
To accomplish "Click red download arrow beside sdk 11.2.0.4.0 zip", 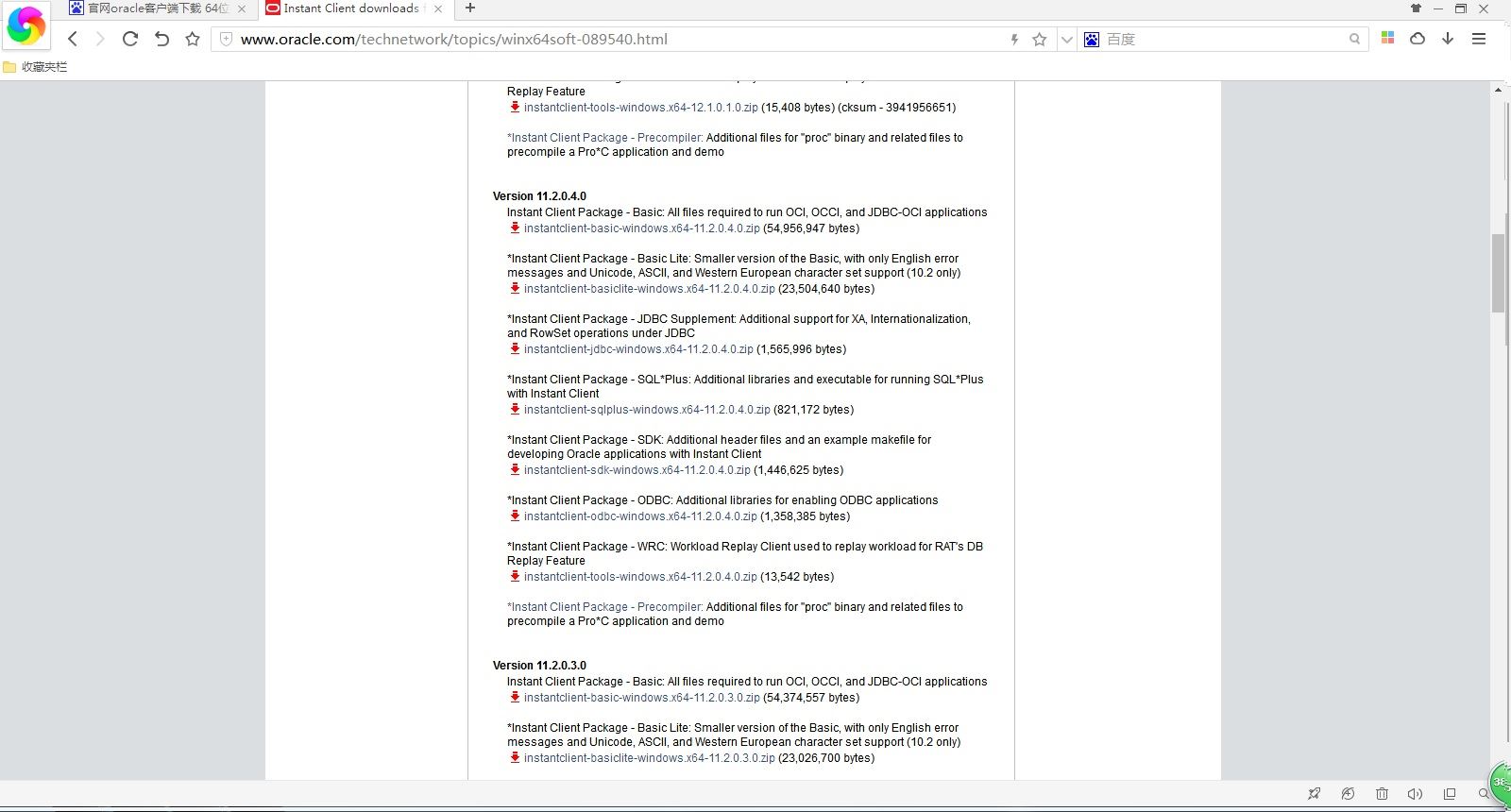I will (x=515, y=469).
